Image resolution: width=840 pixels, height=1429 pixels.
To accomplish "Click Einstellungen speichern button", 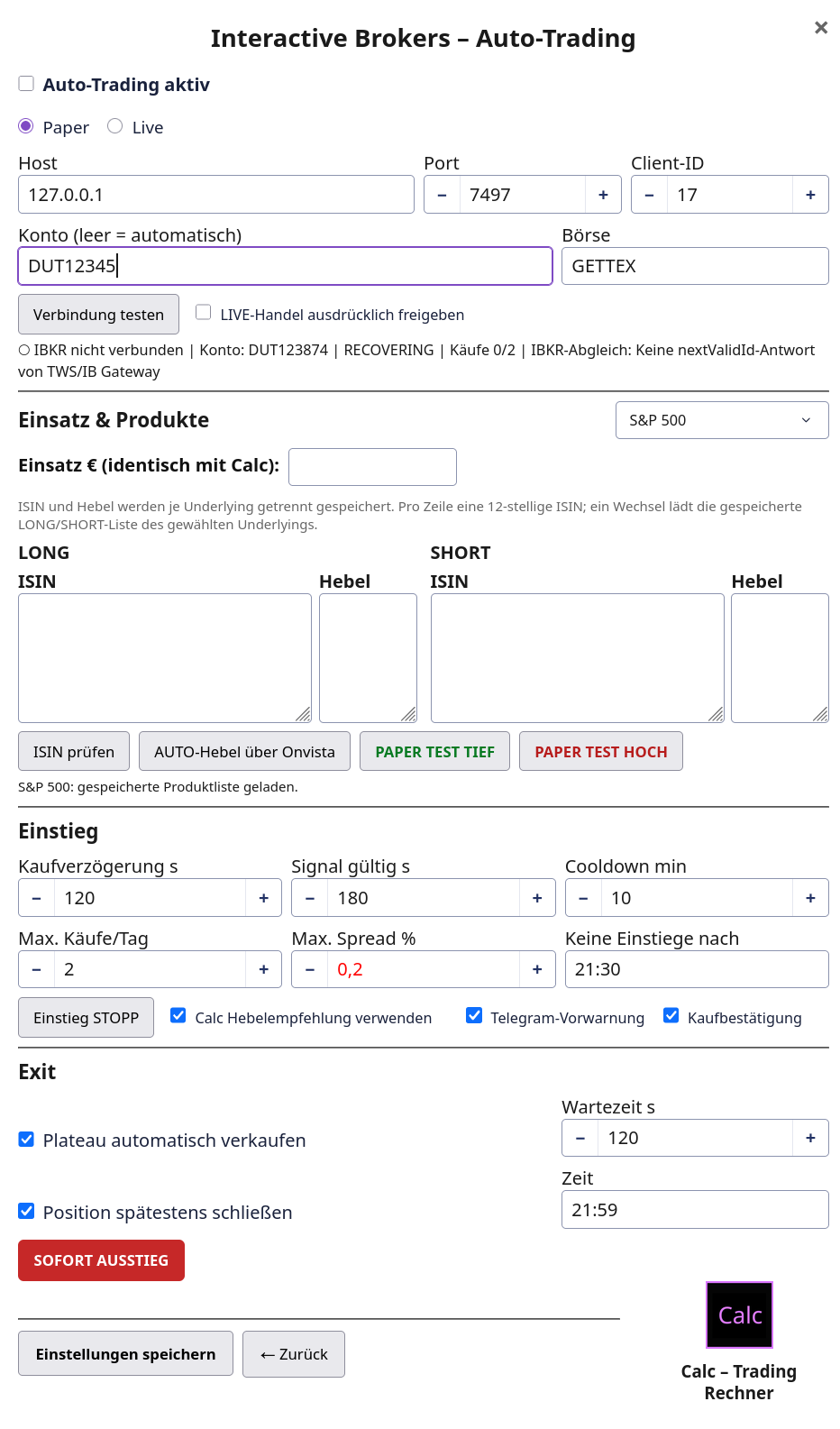I will (x=125, y=1354).
